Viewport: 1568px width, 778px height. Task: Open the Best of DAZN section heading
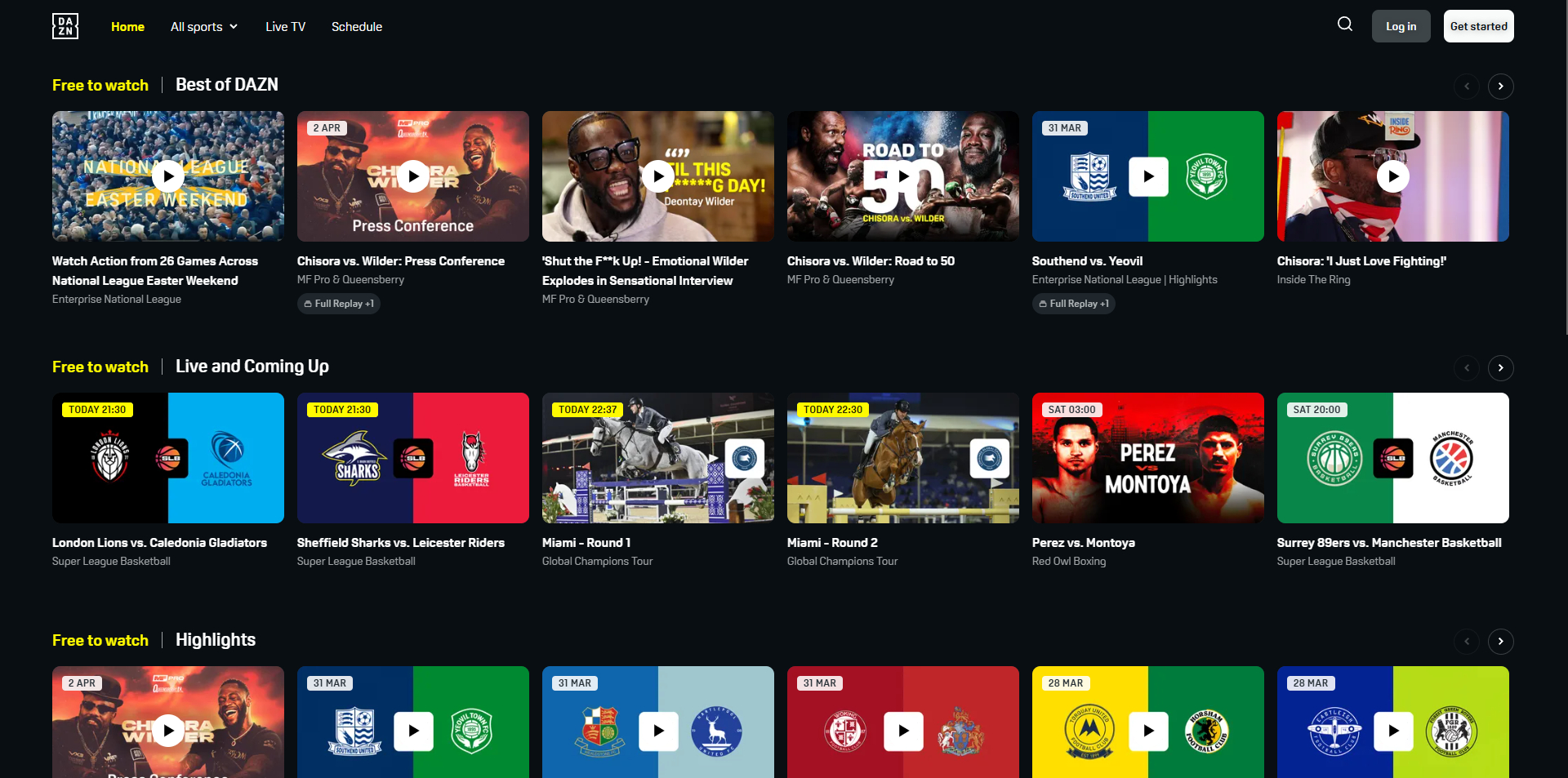(227, 84)
